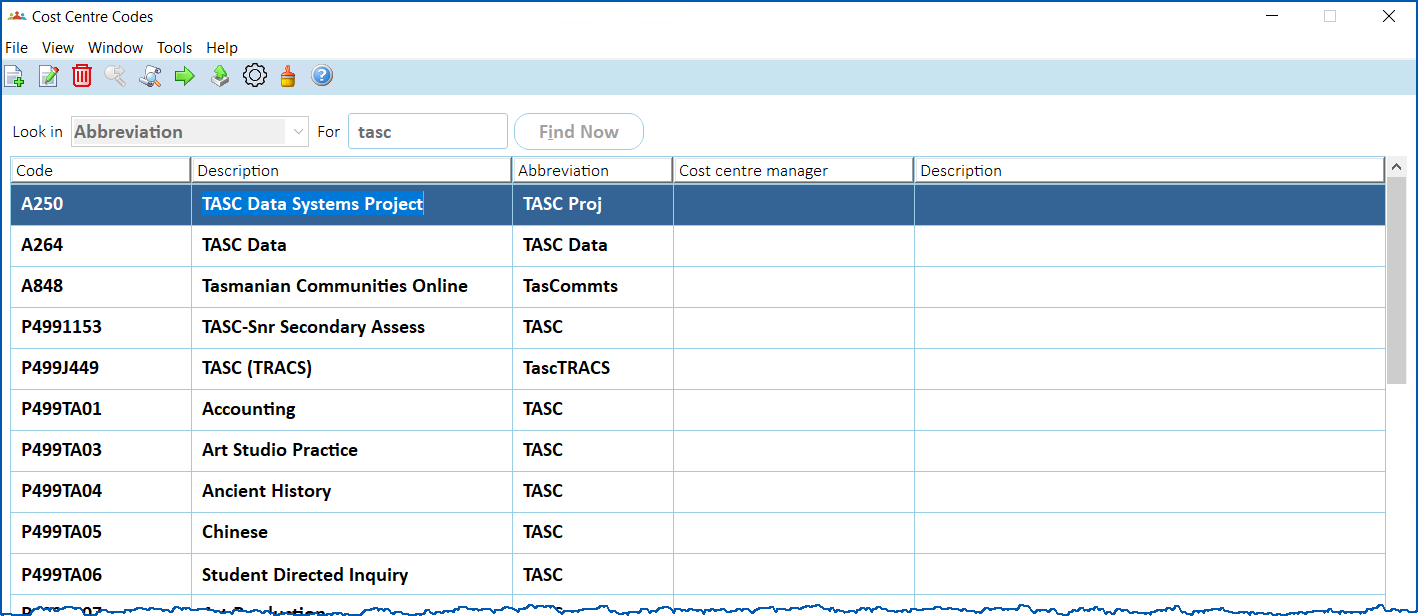
Task: Select row with code A264
Action: (698, 245)
